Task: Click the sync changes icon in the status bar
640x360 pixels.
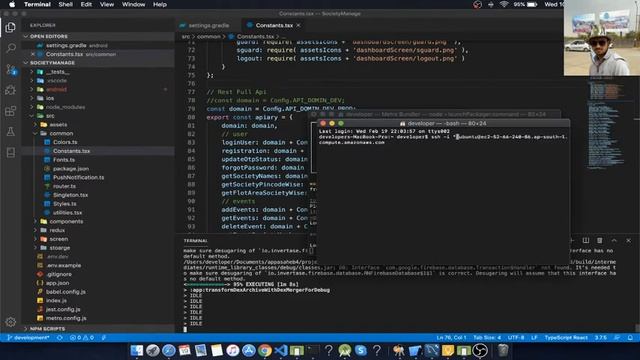Action: (x=60, y=338)
